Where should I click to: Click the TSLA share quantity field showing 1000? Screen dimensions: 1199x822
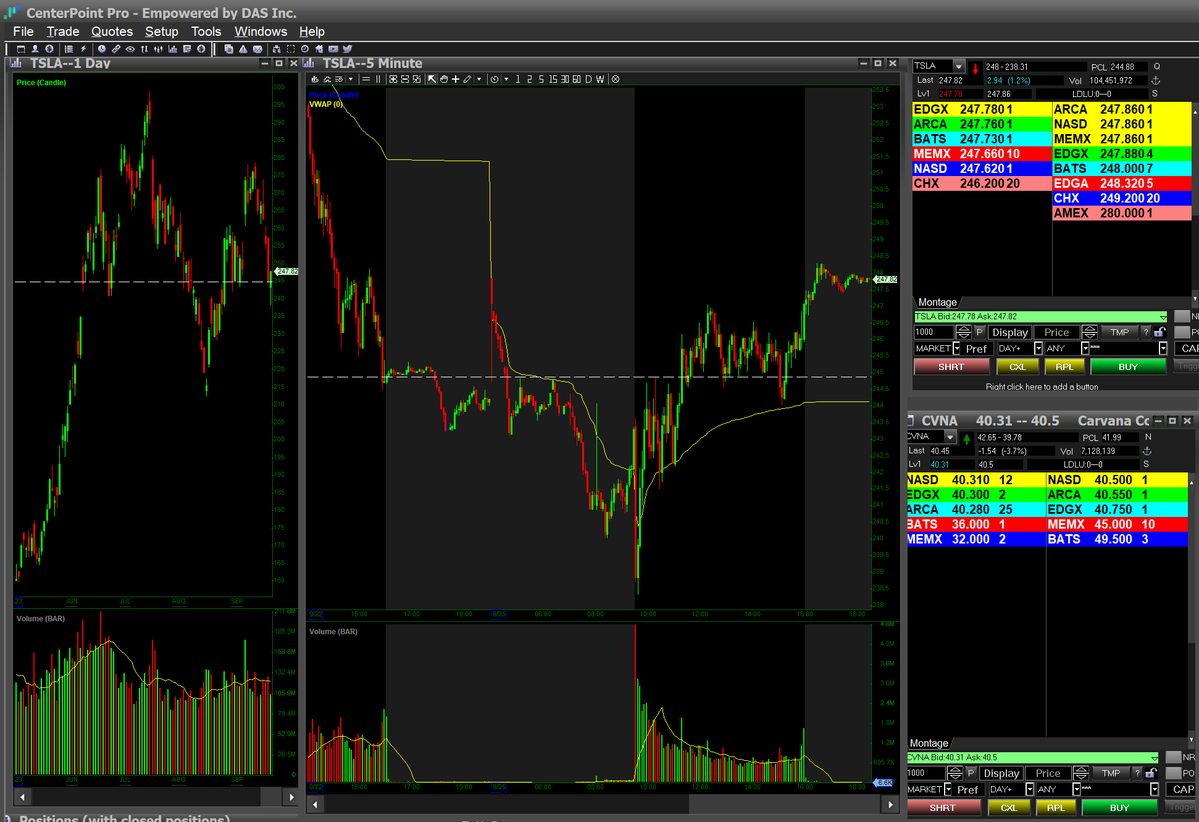click(934, 332)
